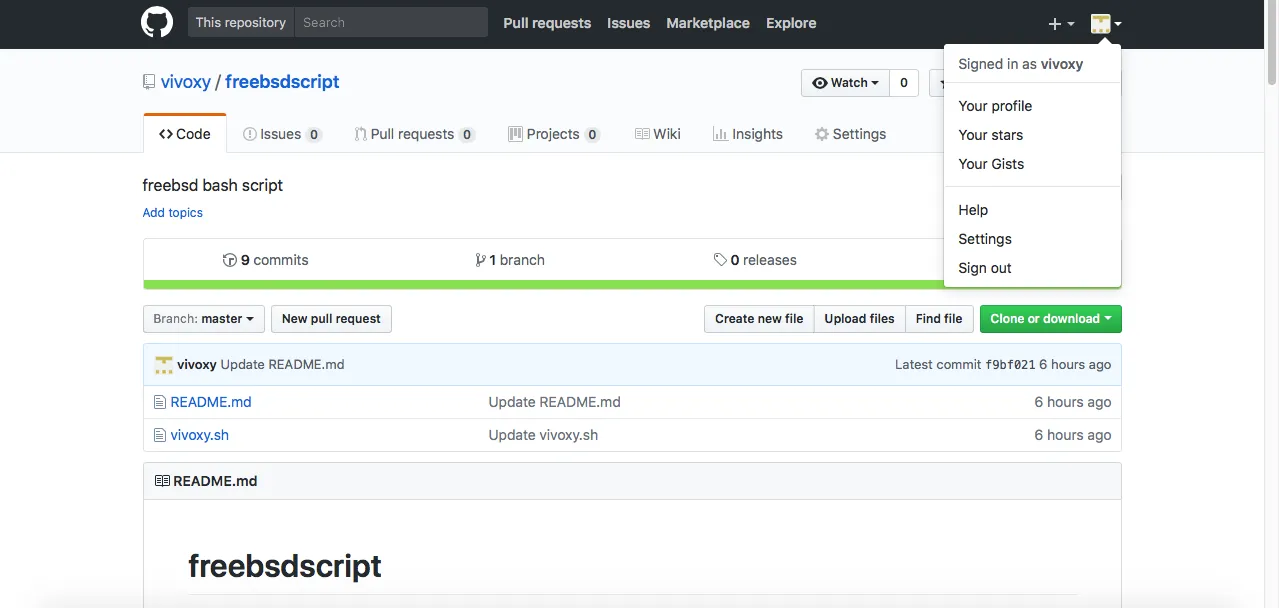This screenshot has width=1279, height=608.
Task: Switch to the Issues tab
Action: pos(282,134)
